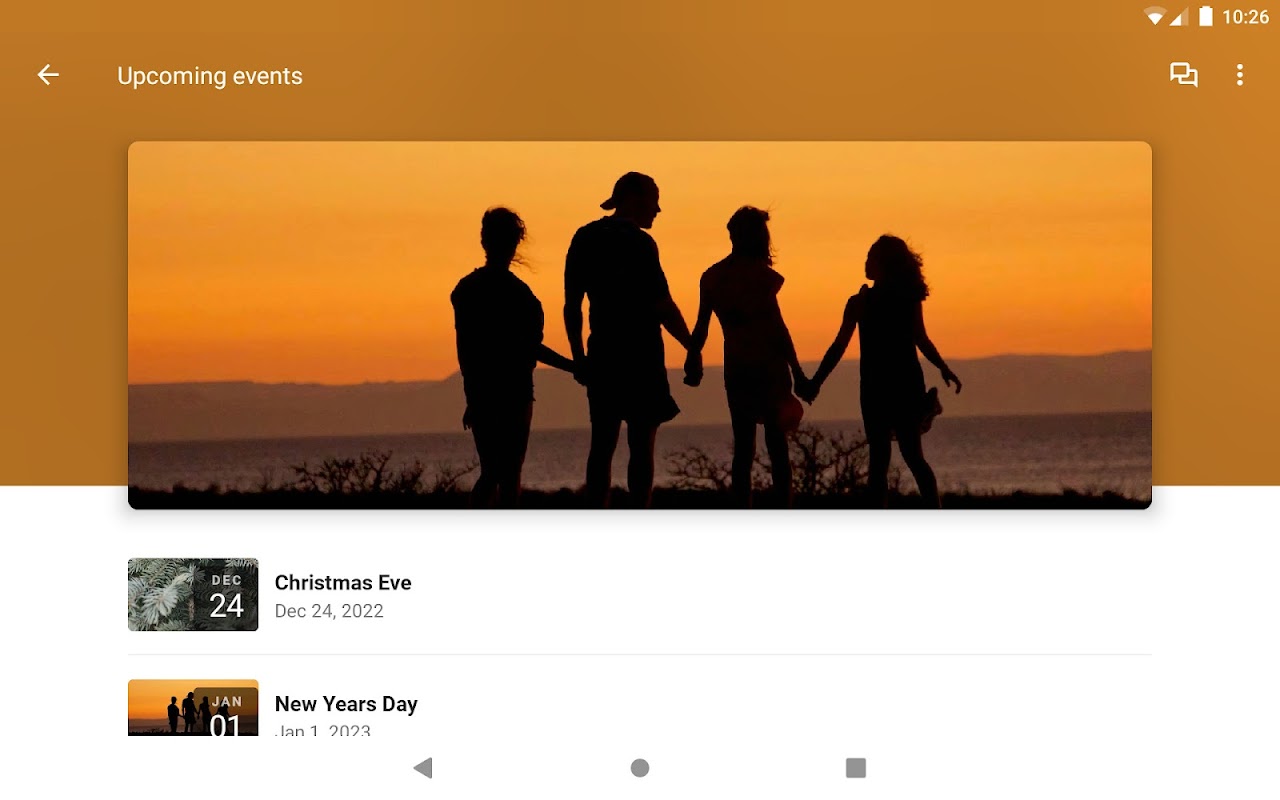The image size is (1280, 800).
Task: Open the Dec 24 date thumbnail
Action: (193, 594)
